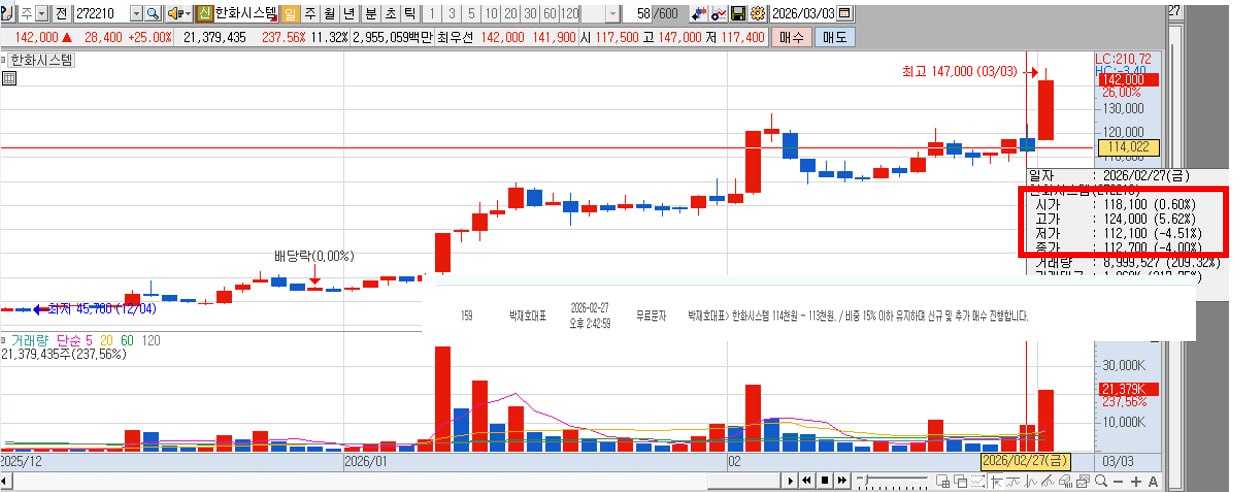Select 월 monthly period toggle

click(329, 14)
